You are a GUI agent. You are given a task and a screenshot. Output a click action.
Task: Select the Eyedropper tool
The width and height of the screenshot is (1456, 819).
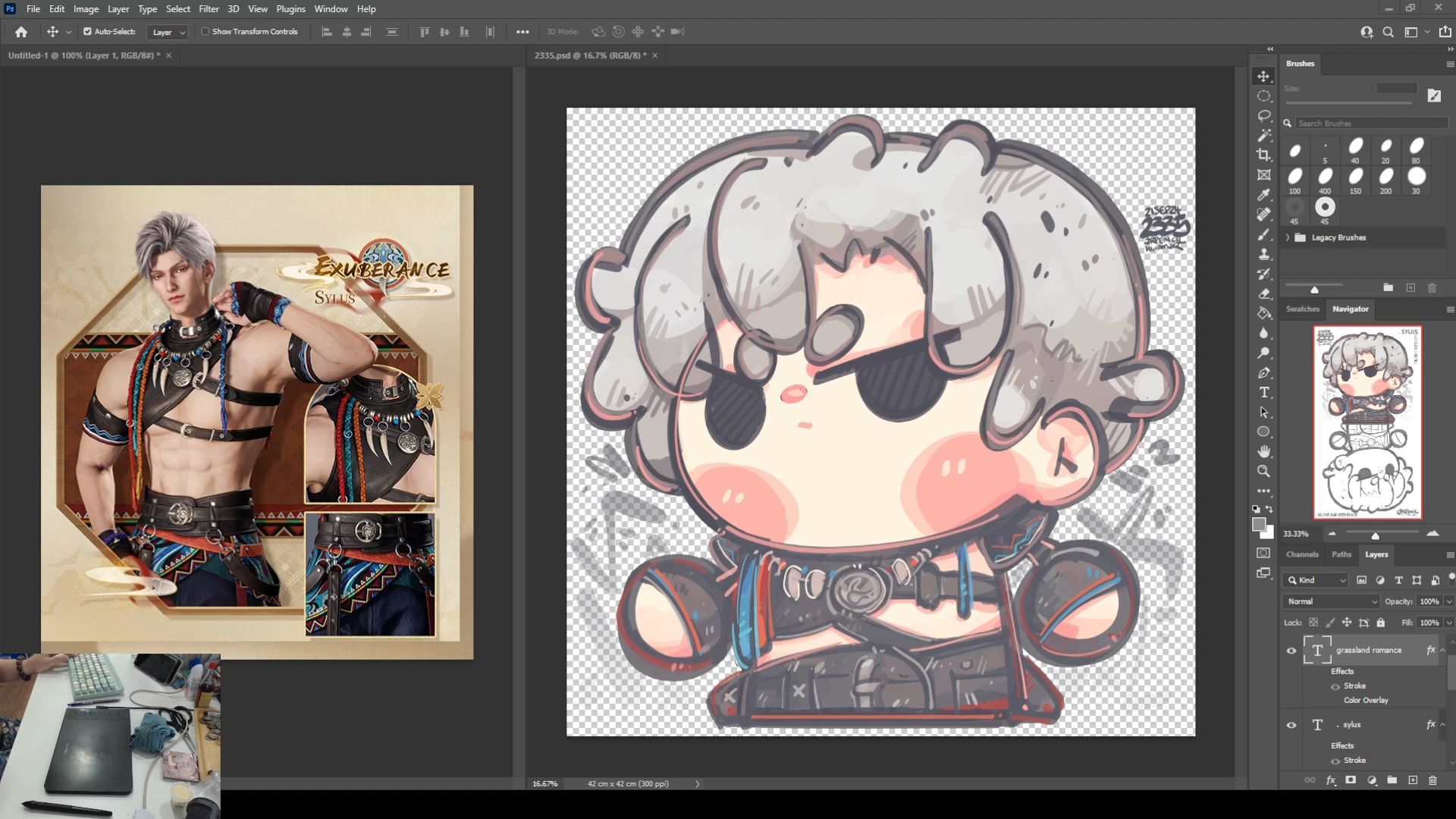1263,195
